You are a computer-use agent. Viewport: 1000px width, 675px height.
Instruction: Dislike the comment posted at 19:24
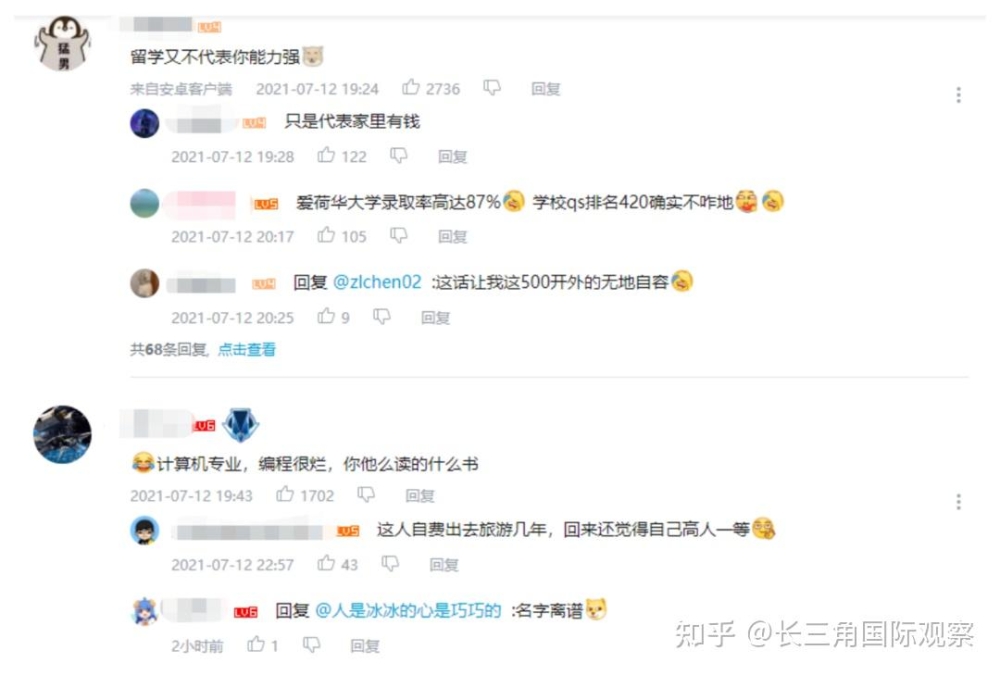click(x=492, y=88)
